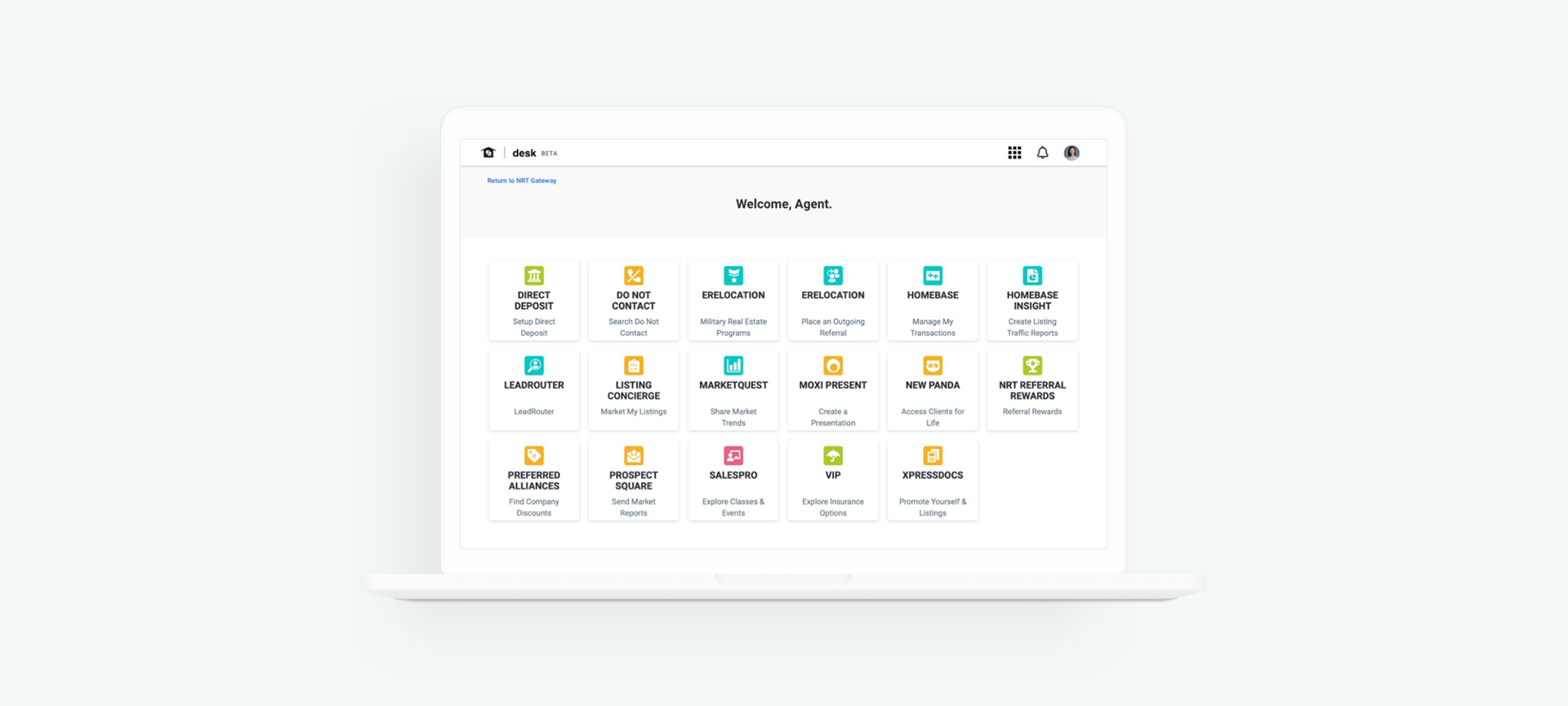Open New Panda Access Clients for Life
This screenshot has height=706, width=1568.
(933, 390)
